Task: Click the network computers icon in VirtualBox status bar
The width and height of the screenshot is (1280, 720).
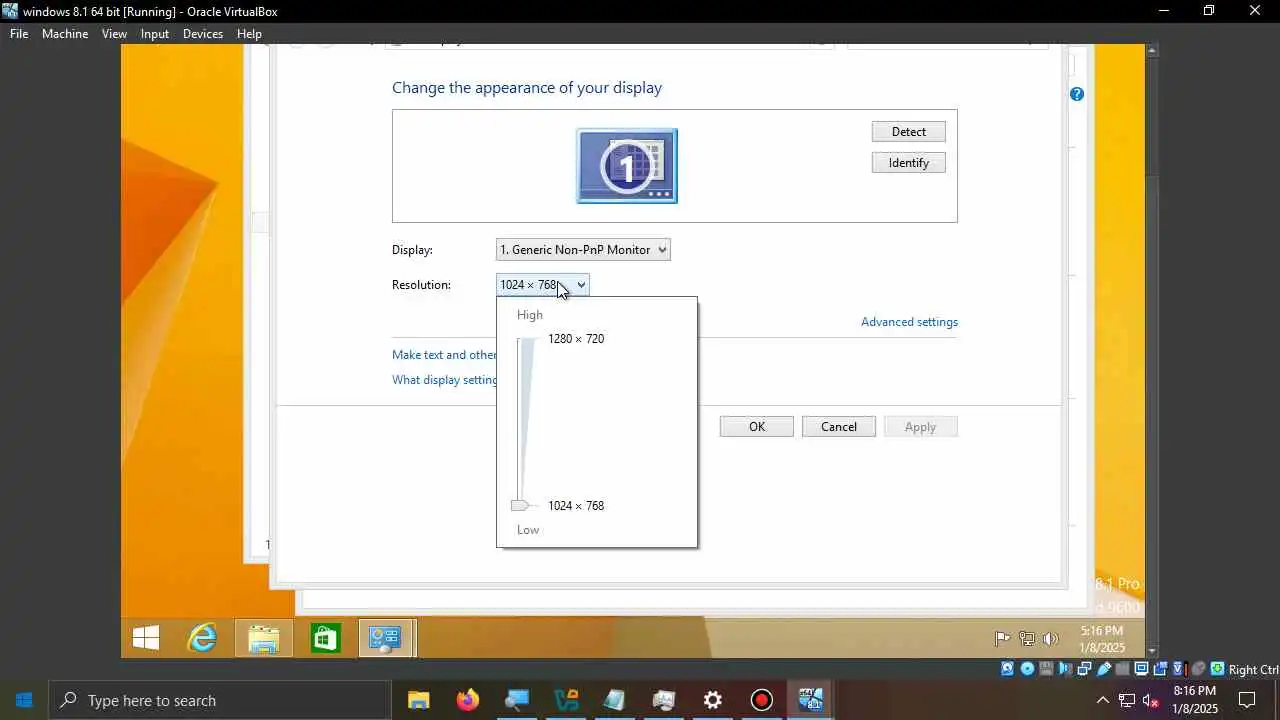Action: click(1084, 669)
